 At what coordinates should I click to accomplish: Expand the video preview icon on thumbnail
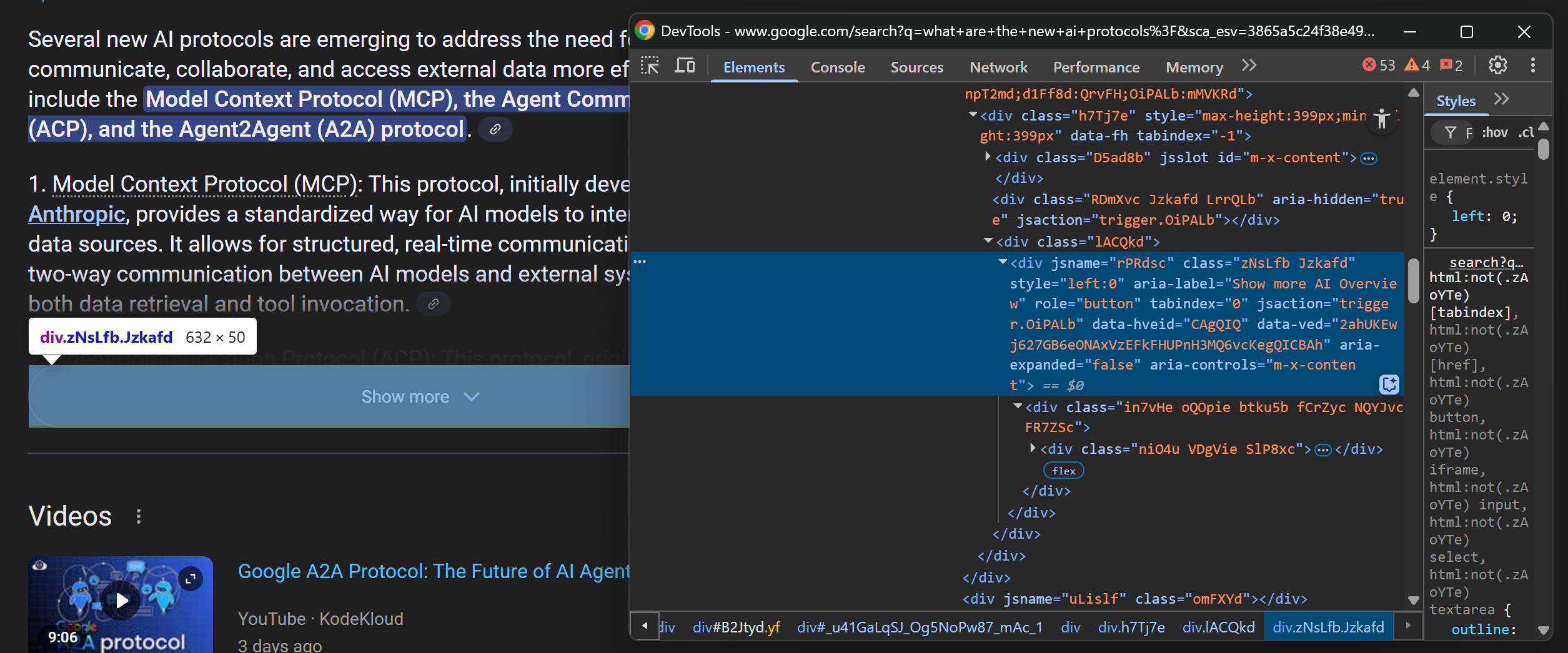[191, 579]
